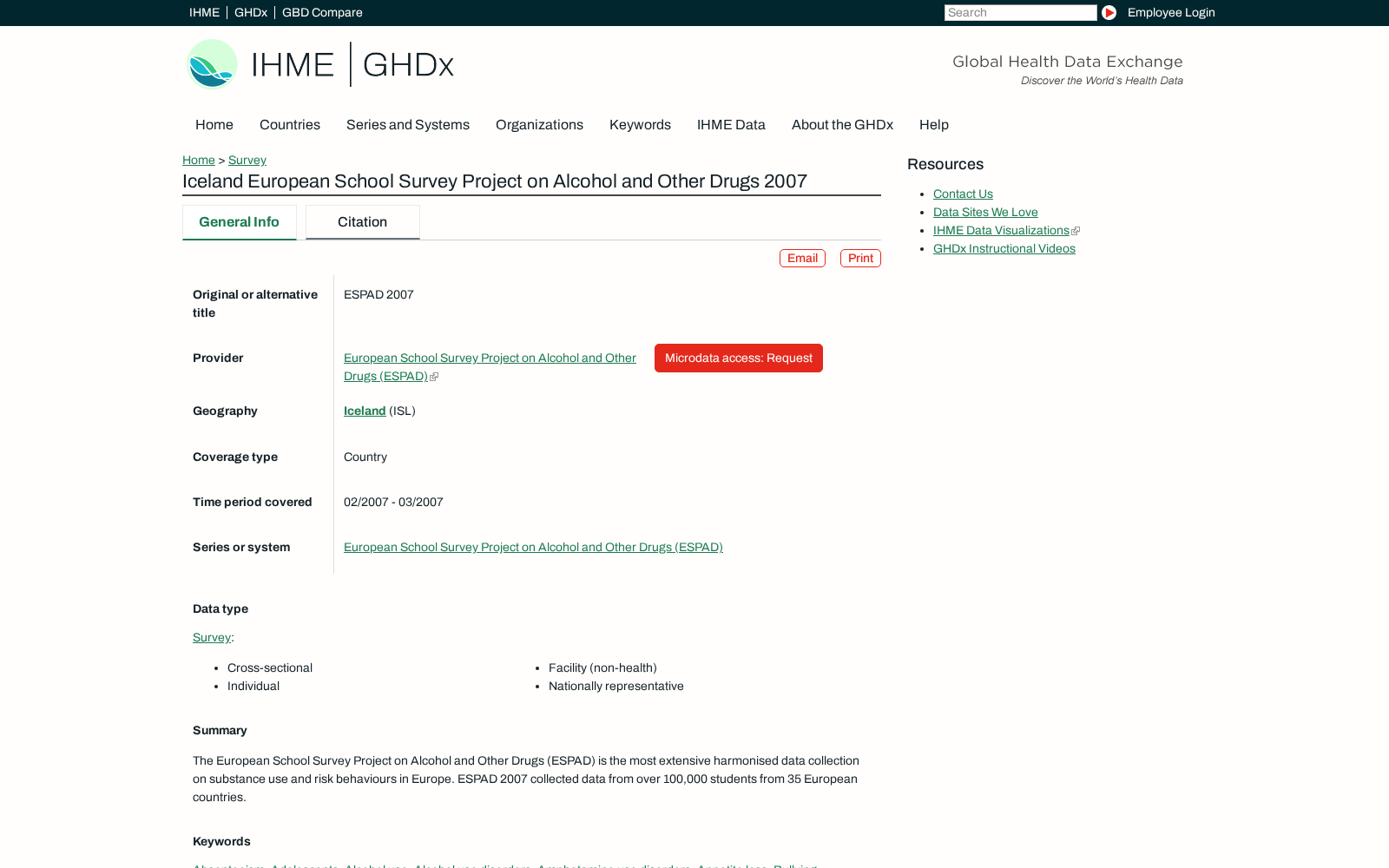Image resolution: width=1389 pixels, height=868 pixels.
Task: Click the Summary section heading
Action: [220, 731]
